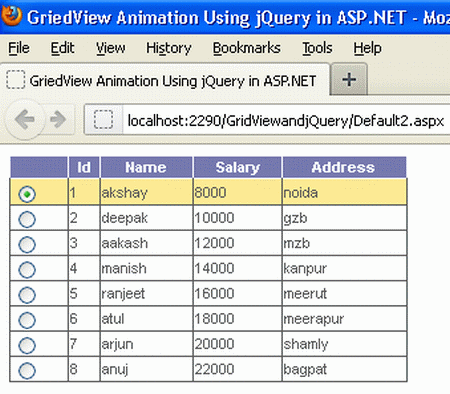
Task: Open the Edit menu
Action: click(62, 48)
